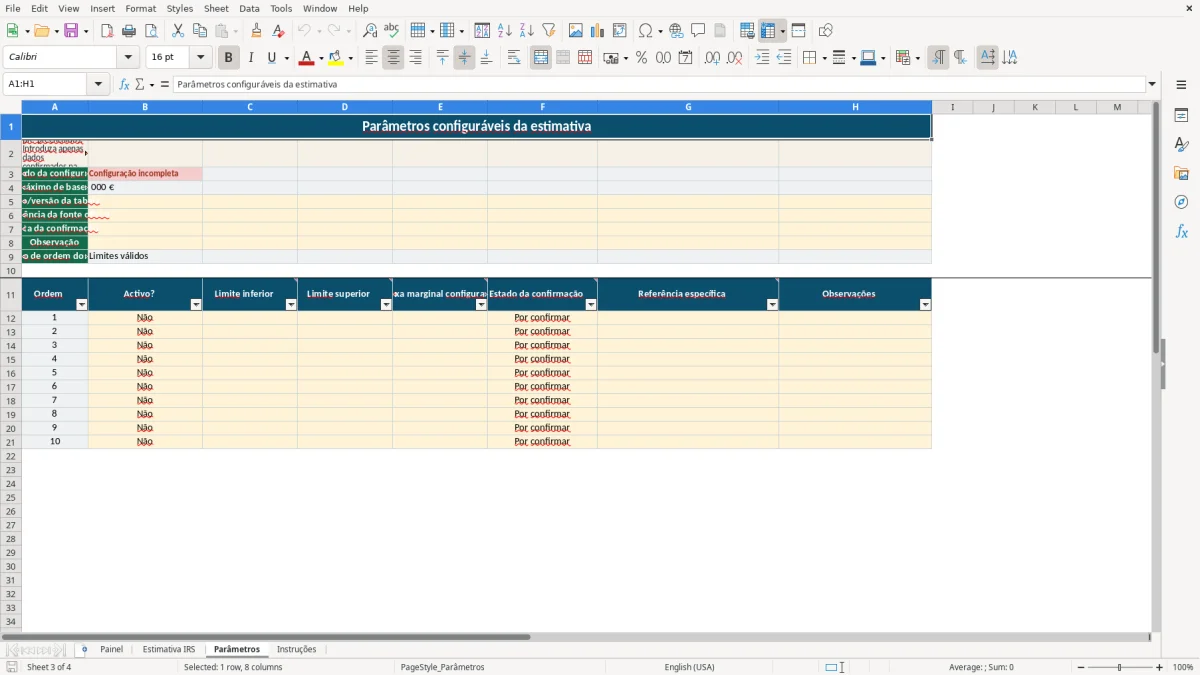The width and height of the screenshot is (1200, 675).
Task: Click the Sort Ascending icon
Action: pos(505,31)
